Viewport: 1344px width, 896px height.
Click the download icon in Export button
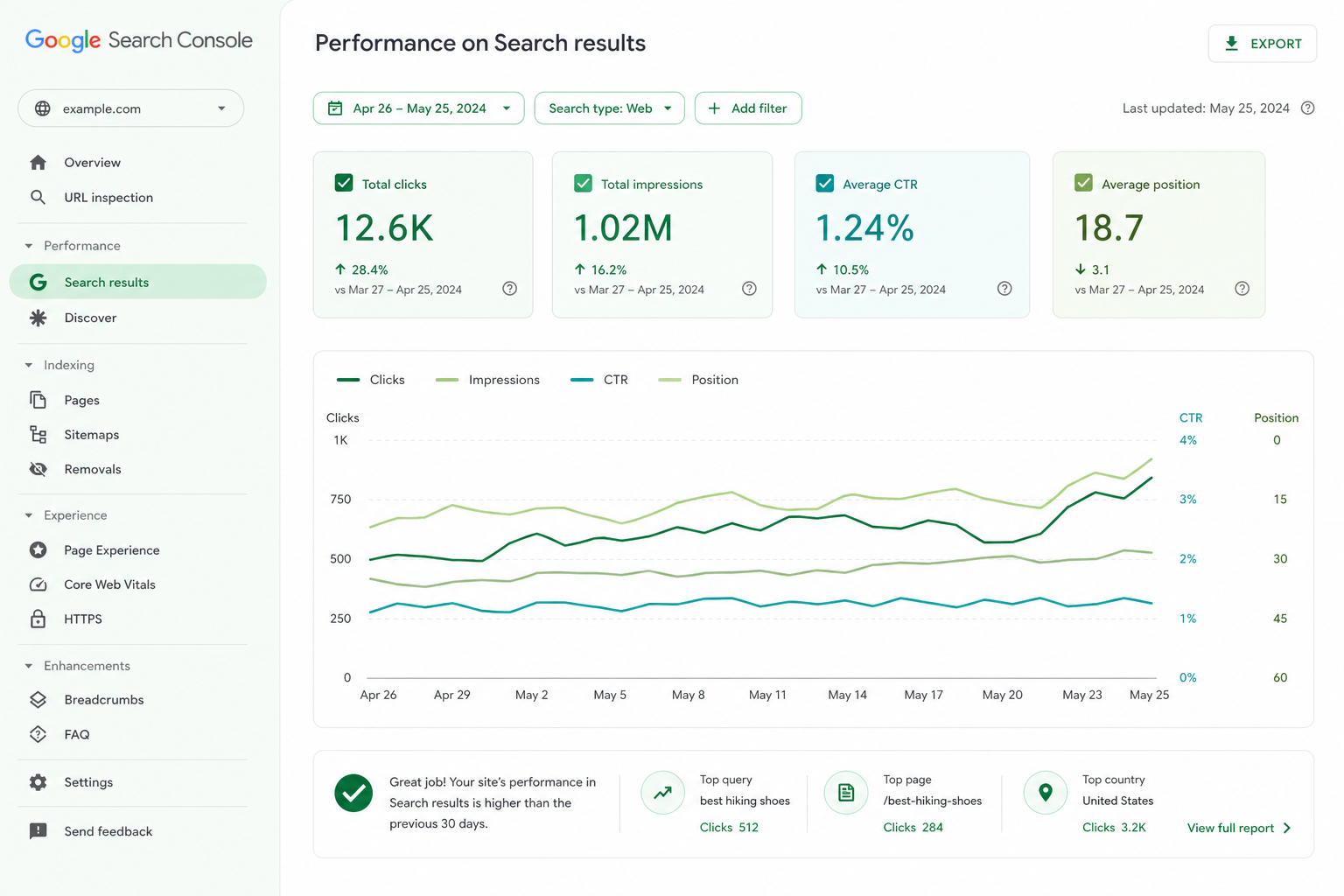[x=1231, y=43]
